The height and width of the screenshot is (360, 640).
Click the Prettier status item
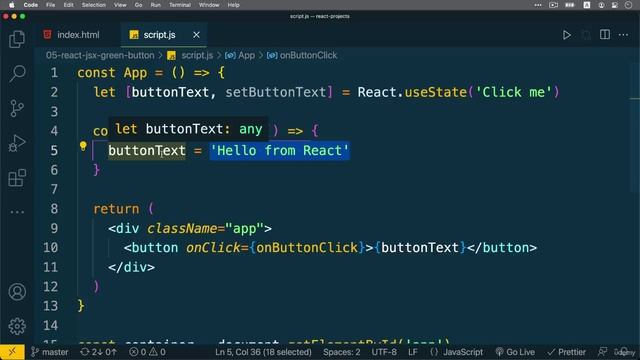pos(567,352)
